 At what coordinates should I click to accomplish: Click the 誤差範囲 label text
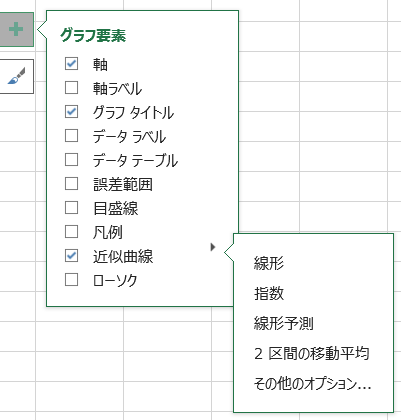(123, 184)
